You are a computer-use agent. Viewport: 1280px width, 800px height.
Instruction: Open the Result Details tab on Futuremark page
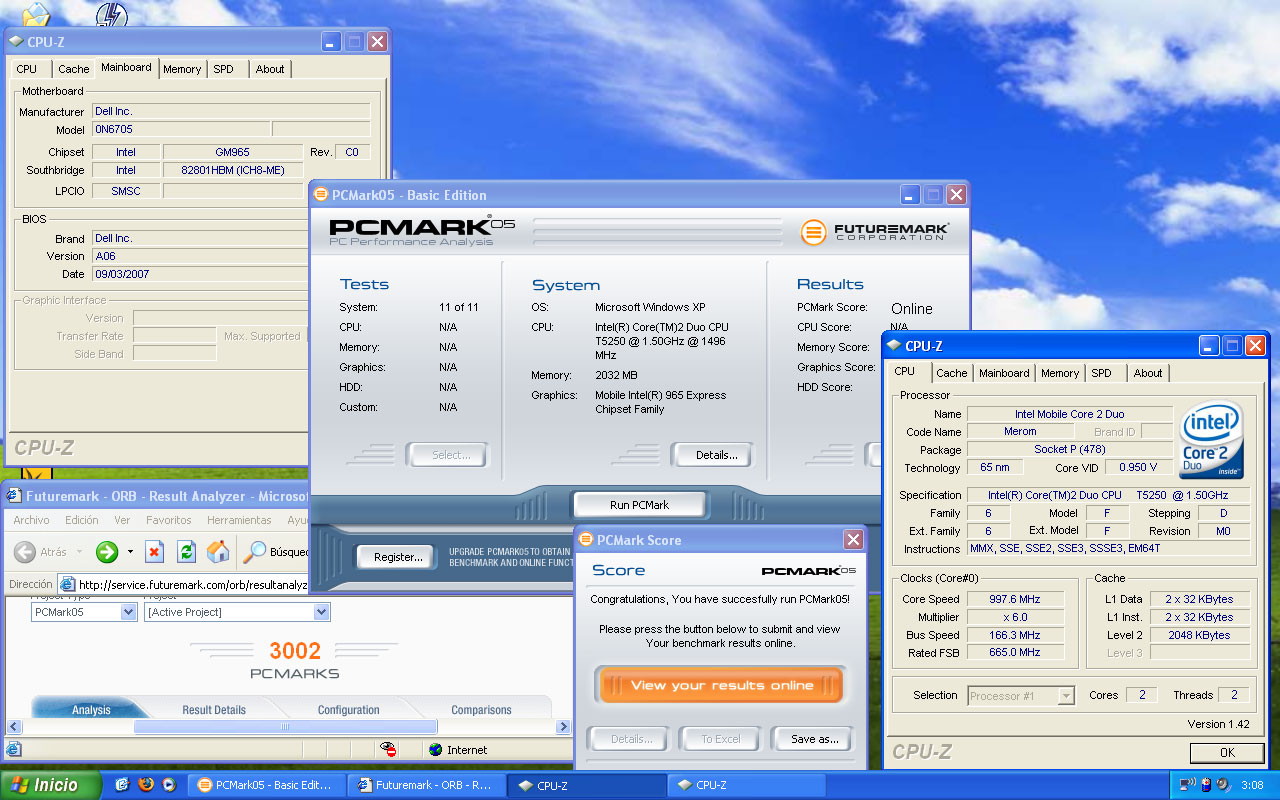[x=214, y=710]
